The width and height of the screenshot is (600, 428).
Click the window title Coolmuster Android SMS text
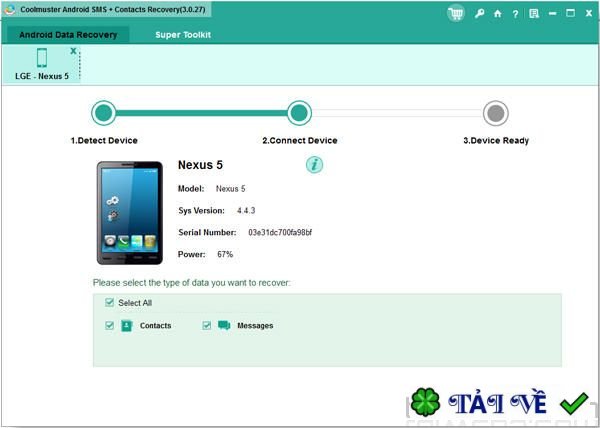(113, 10)
